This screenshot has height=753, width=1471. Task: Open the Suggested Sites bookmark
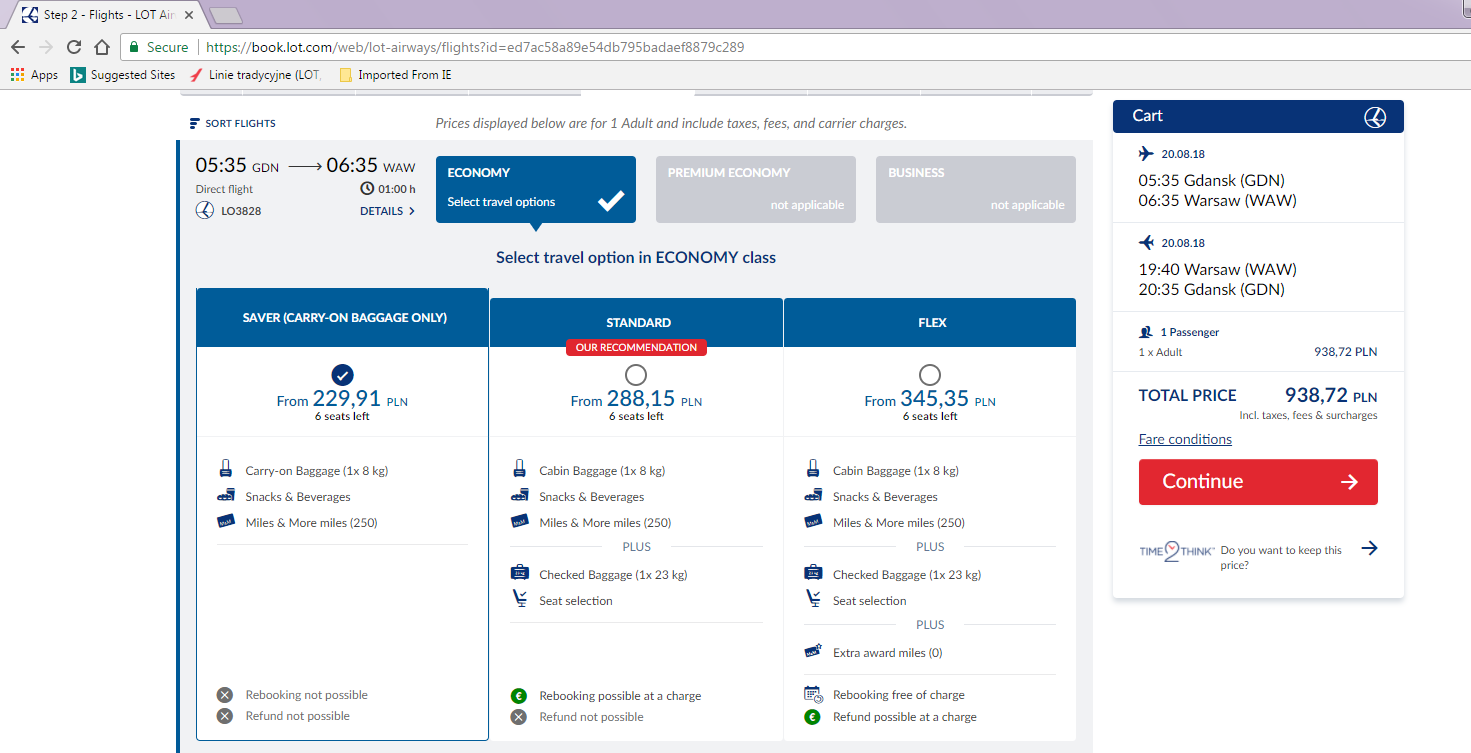pos(123,75)
